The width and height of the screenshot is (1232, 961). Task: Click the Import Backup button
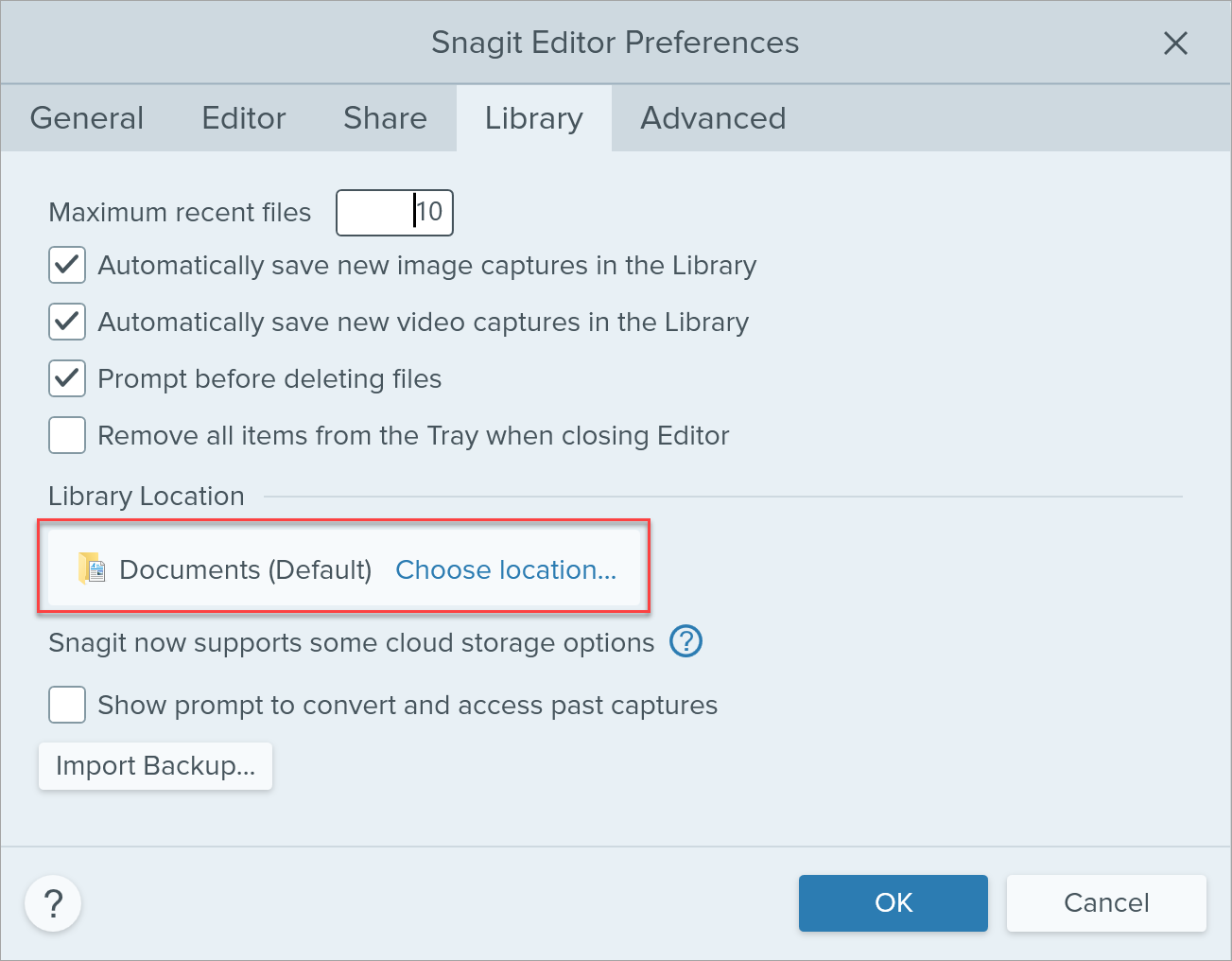tap(154, 766)
